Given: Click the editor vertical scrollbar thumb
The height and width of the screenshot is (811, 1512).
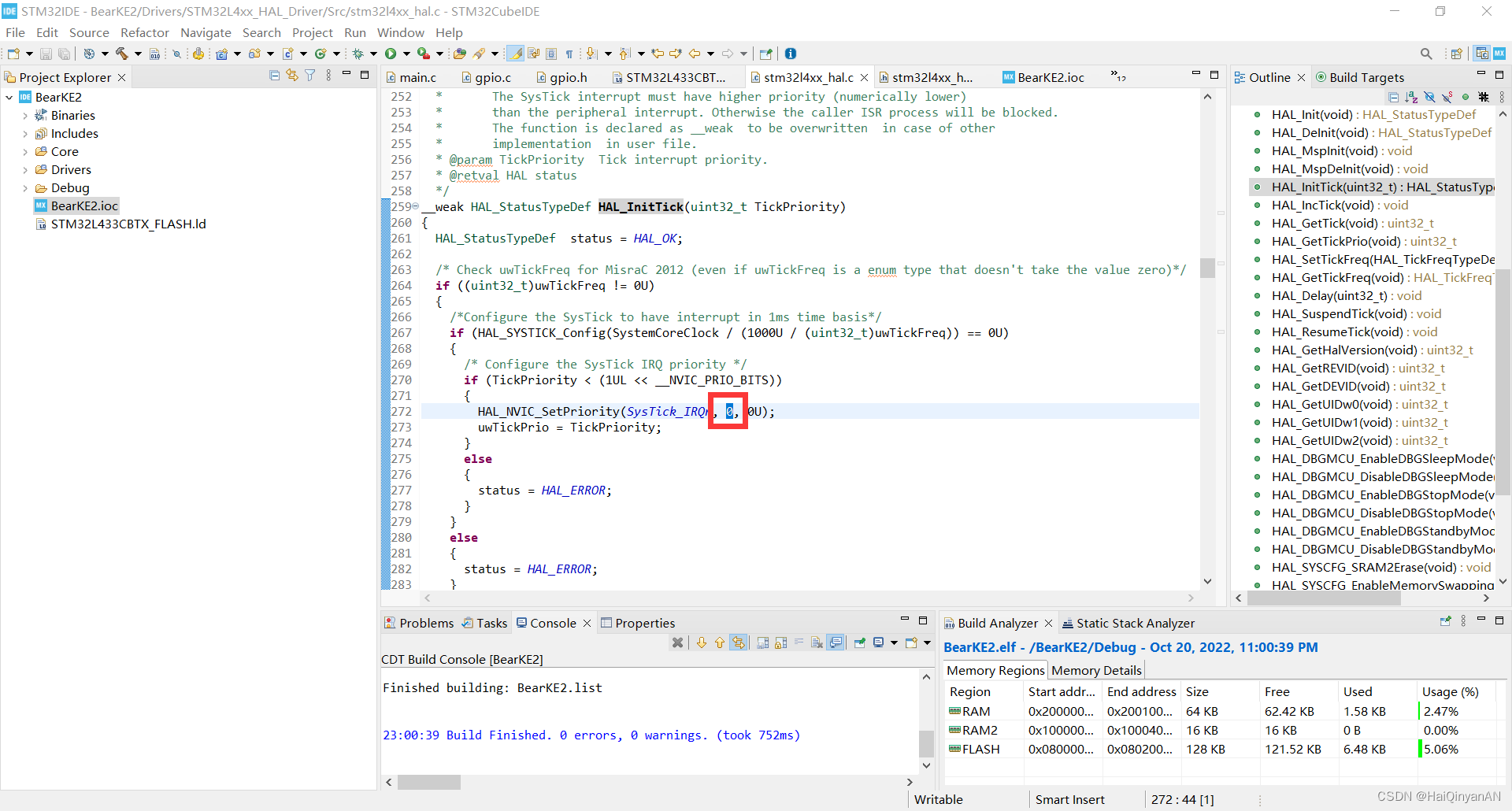Looking at the screenshot, I should click(1207, 268).
